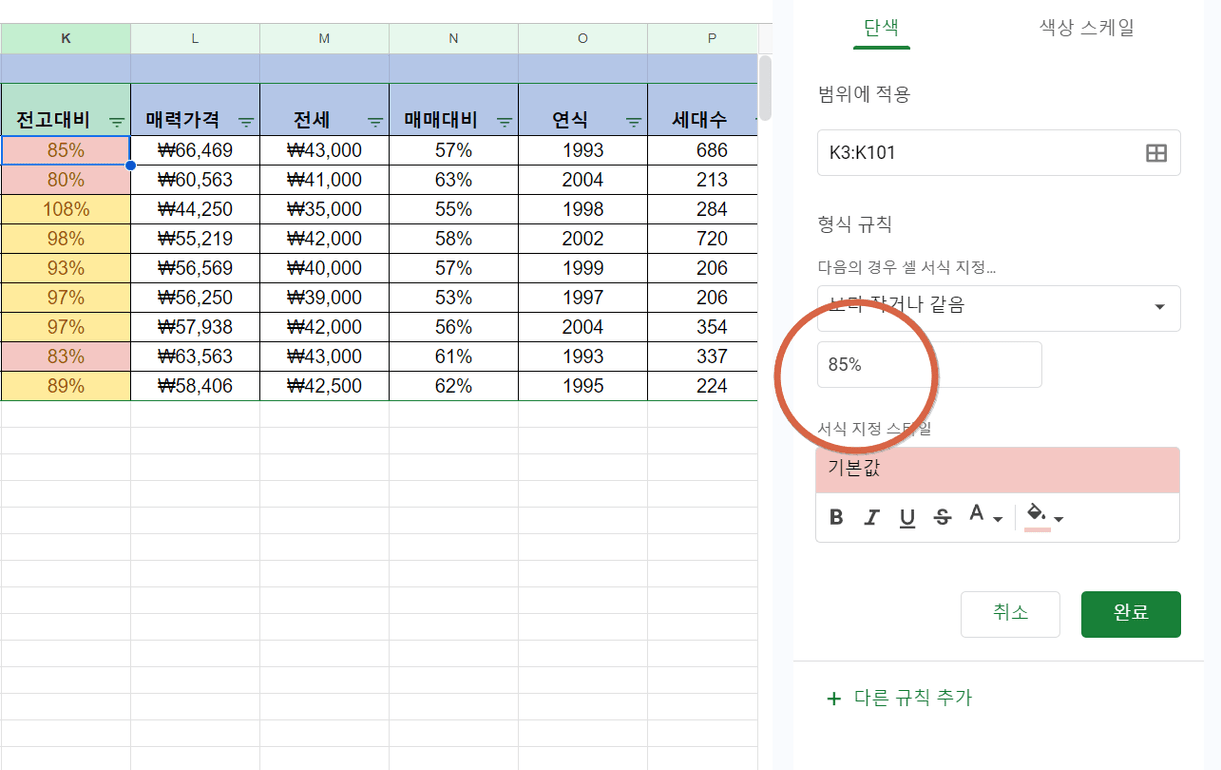Screen dimensions: 1221x770
Task: Click the 85% value input field
Action: click(929, 365)
